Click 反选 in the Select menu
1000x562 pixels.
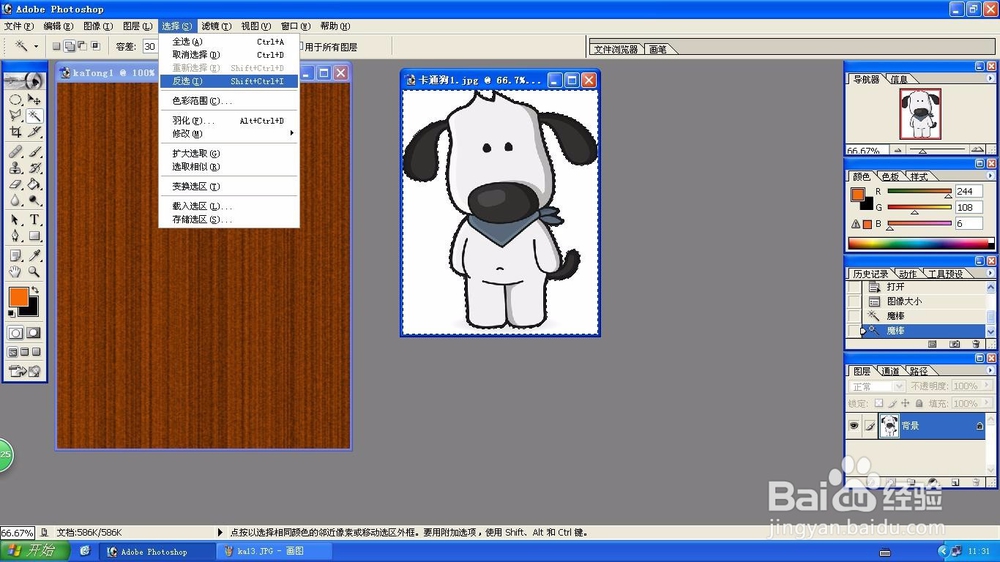(x=229, y=81)
